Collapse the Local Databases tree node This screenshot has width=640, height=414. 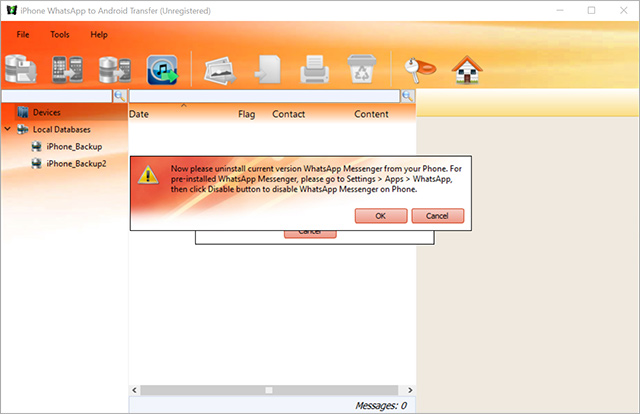9,129
